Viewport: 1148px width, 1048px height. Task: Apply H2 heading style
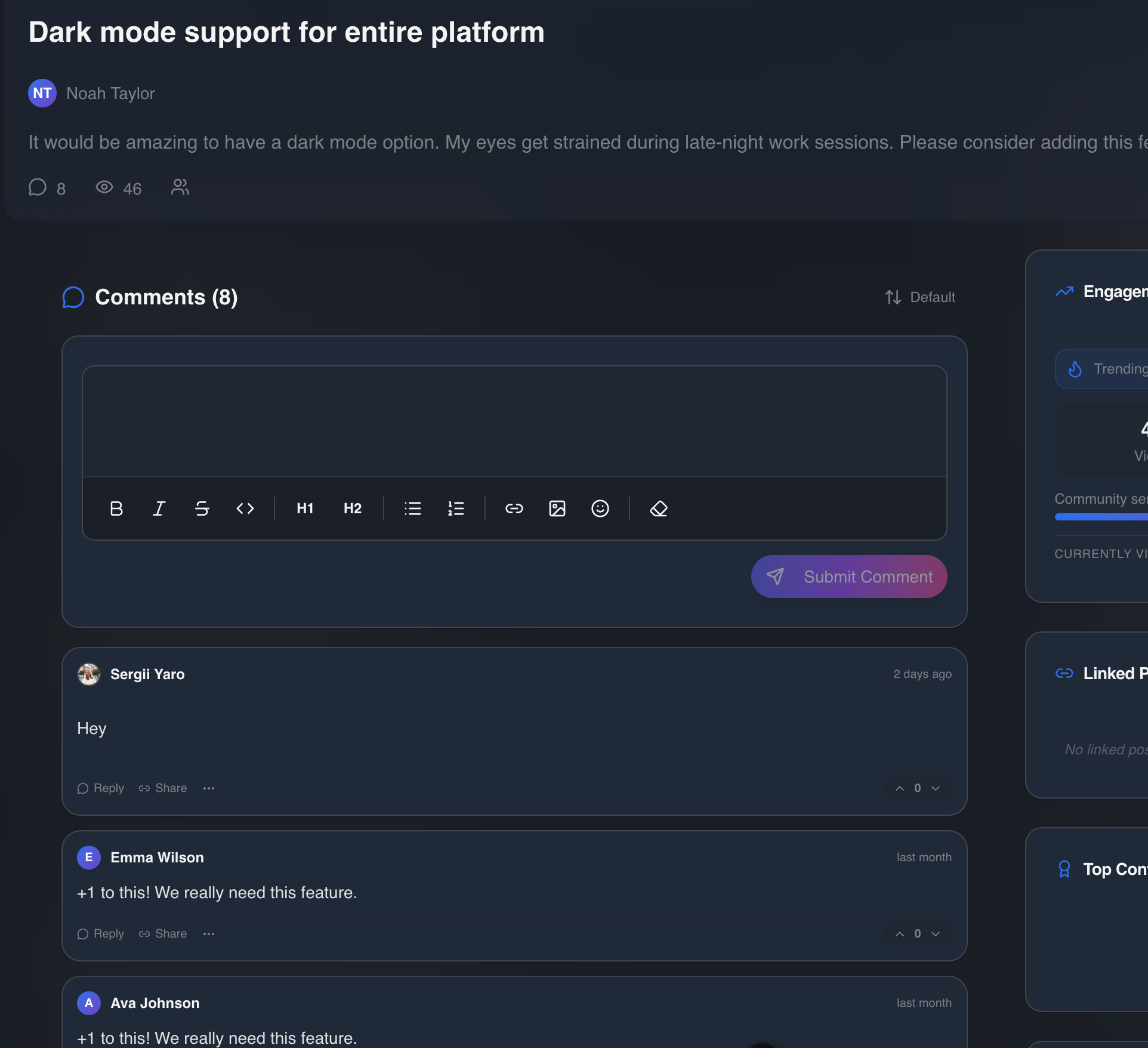click(x=353, y=508)
